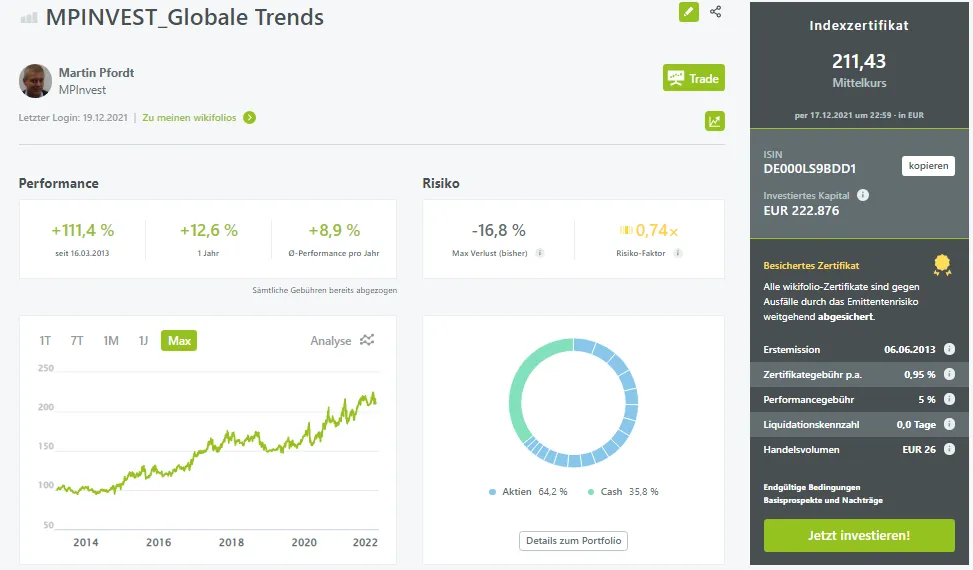This screenshot has height=570, width=973.
Task: Open the Analyse link
Action: tap(331, 341)
